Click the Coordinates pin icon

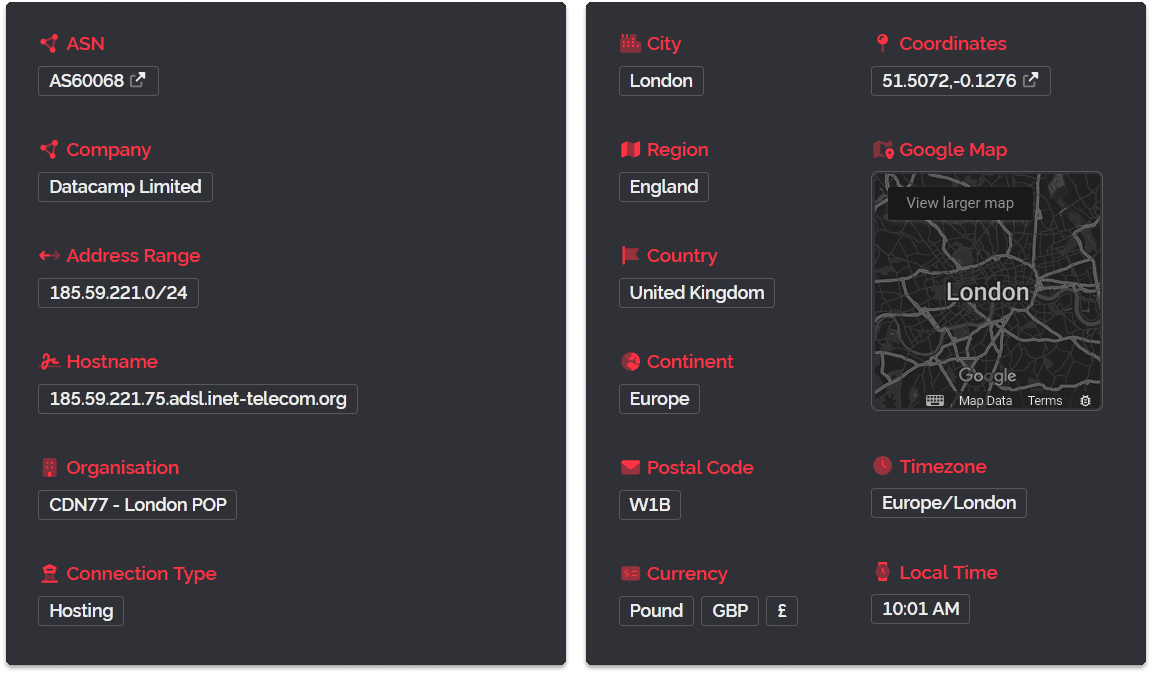point(882,43)
